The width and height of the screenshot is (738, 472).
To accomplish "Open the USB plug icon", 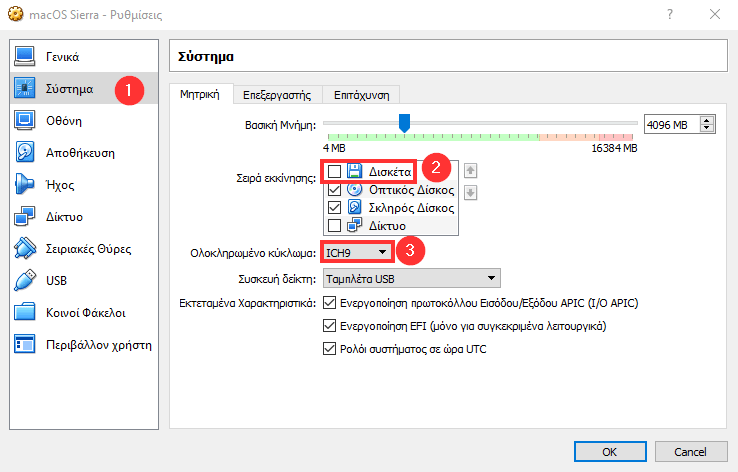I will 24,280.
